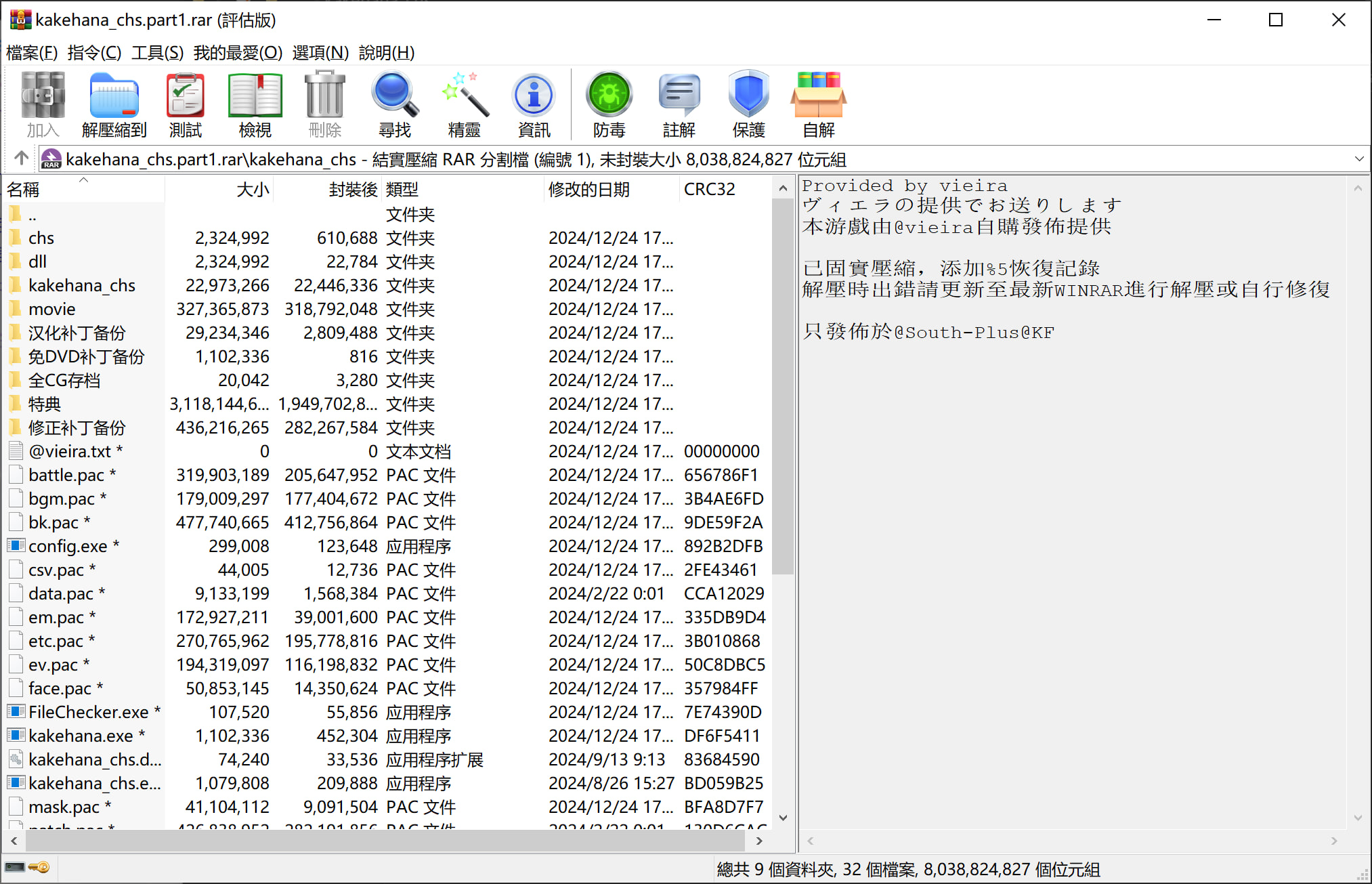This screenshot has height=884, width=1372.
Task: Open the Favorites menu
Action: pyautogui.click(x=238, y=53)
